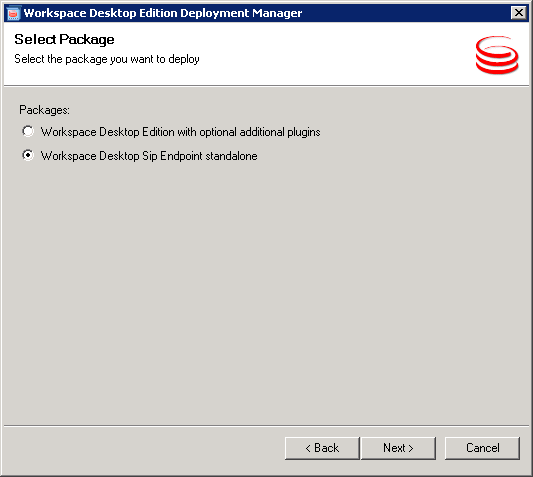Click the blank title bar area left of close
This screenshot has height=477, width=533.
[406, 13]
